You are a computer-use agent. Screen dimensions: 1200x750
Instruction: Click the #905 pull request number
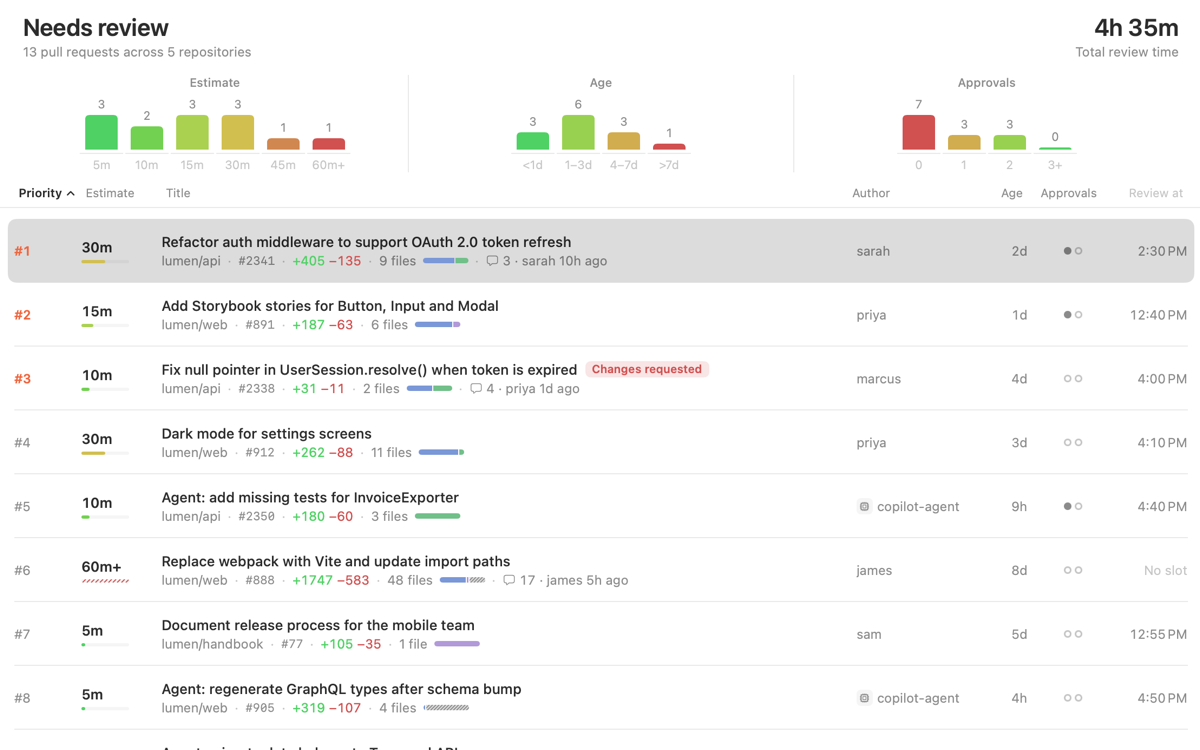[x=260, y=709]
